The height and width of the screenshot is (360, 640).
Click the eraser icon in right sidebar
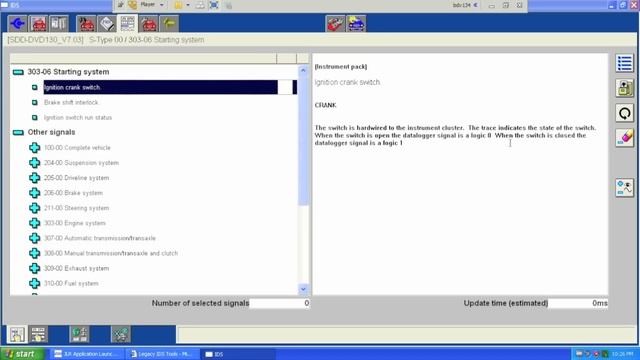[x=624, y=138]
